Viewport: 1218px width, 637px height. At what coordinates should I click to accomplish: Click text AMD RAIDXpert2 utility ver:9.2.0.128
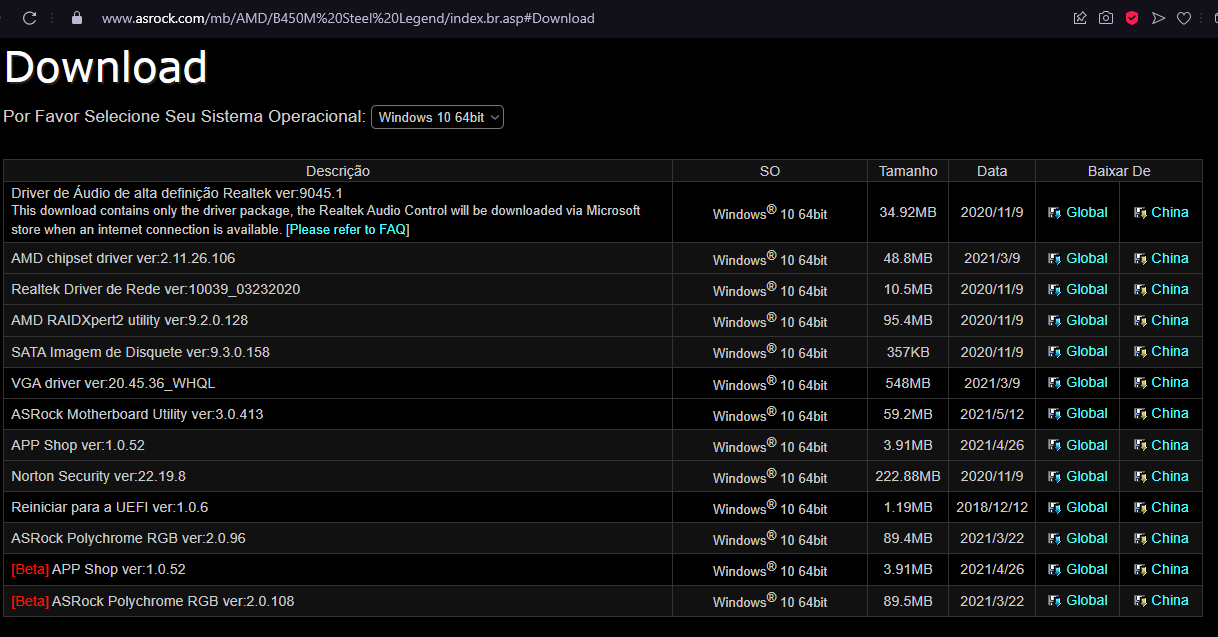pyautogui.click(x=130, y=320)
